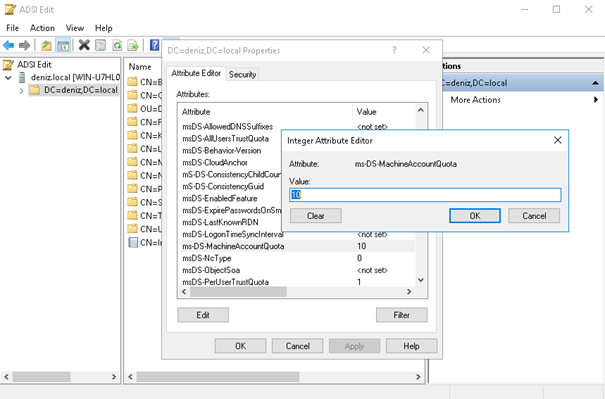The width and height of the screenshot is (605, 399).
Task: Click OK in the Properties dialog
Action: pos(240,346)
